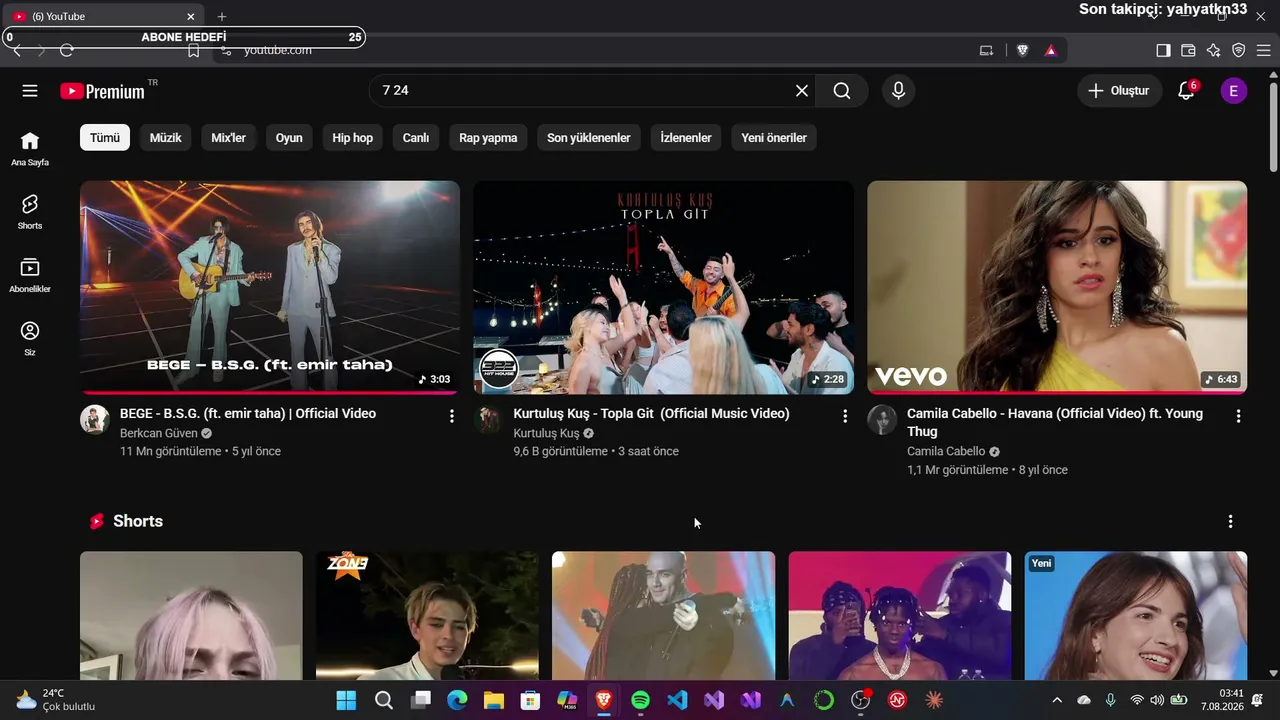The height and width of the screenshot is (720, 1280).
Task: Run the search with the magnifier button
Action: tap(842, 91)
